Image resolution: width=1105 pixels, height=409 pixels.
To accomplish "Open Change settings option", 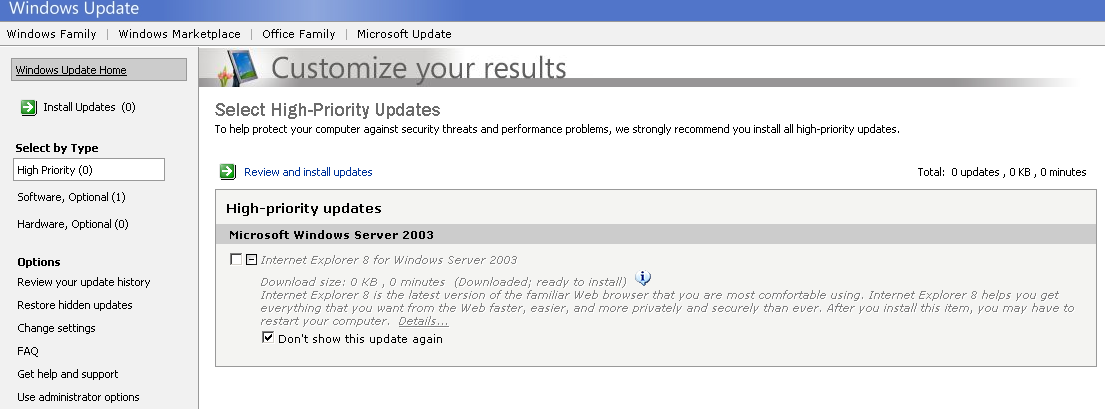I will [x=56, y=328].
